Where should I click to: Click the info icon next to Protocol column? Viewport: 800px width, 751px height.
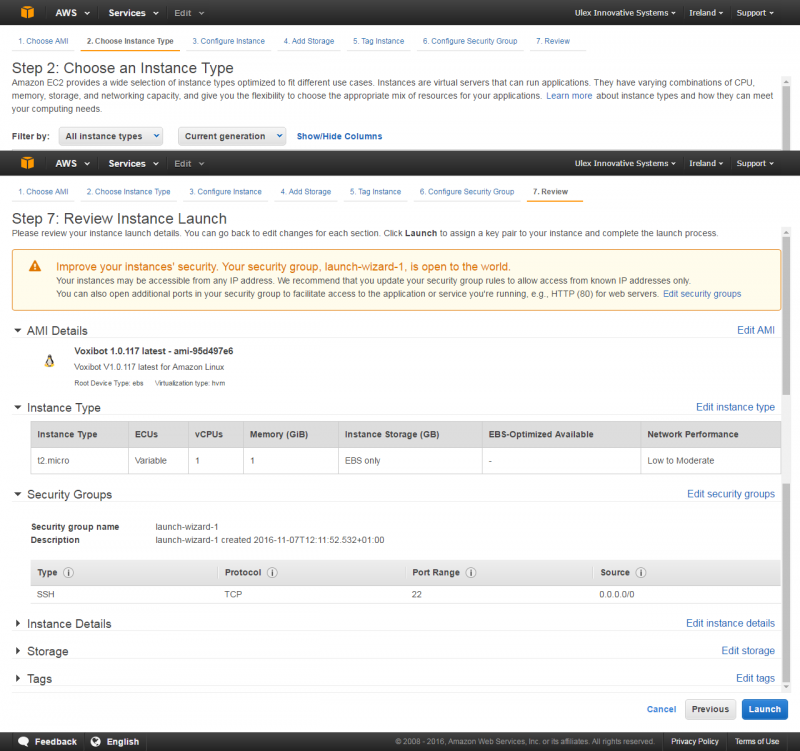[272, 572]
